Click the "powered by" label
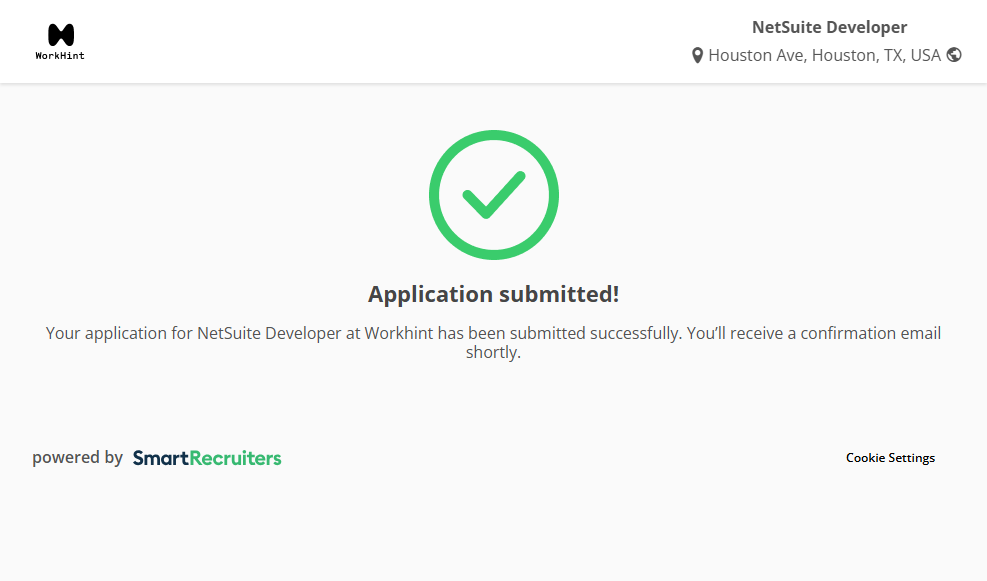This screenshot has width=987, height=581. click(x=77, y=458)
